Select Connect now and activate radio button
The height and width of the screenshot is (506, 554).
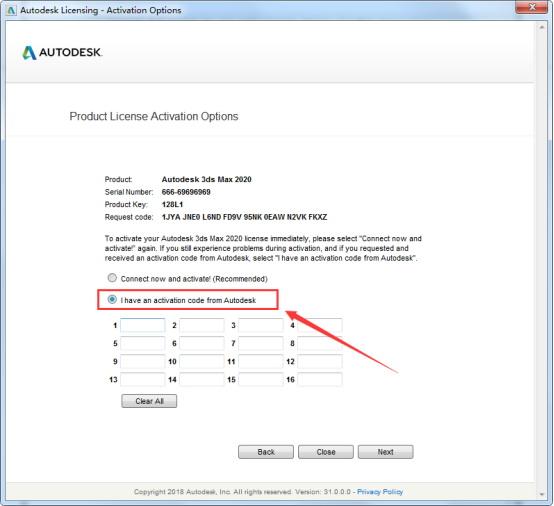(x=112, y=278)
